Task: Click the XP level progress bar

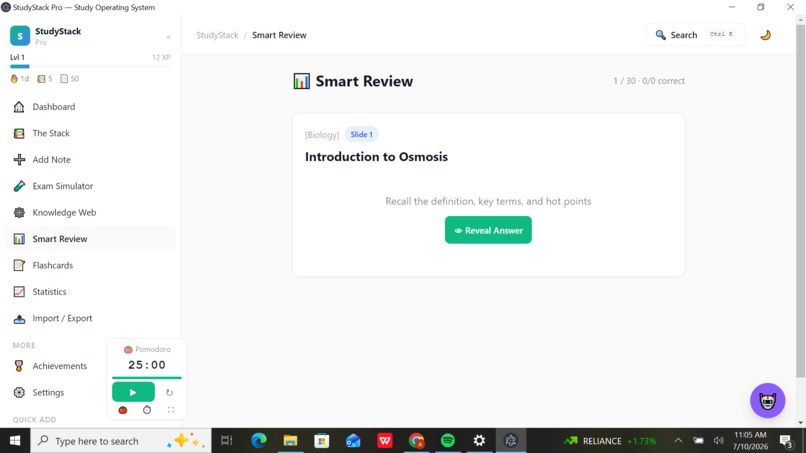Action: [90, 66]
